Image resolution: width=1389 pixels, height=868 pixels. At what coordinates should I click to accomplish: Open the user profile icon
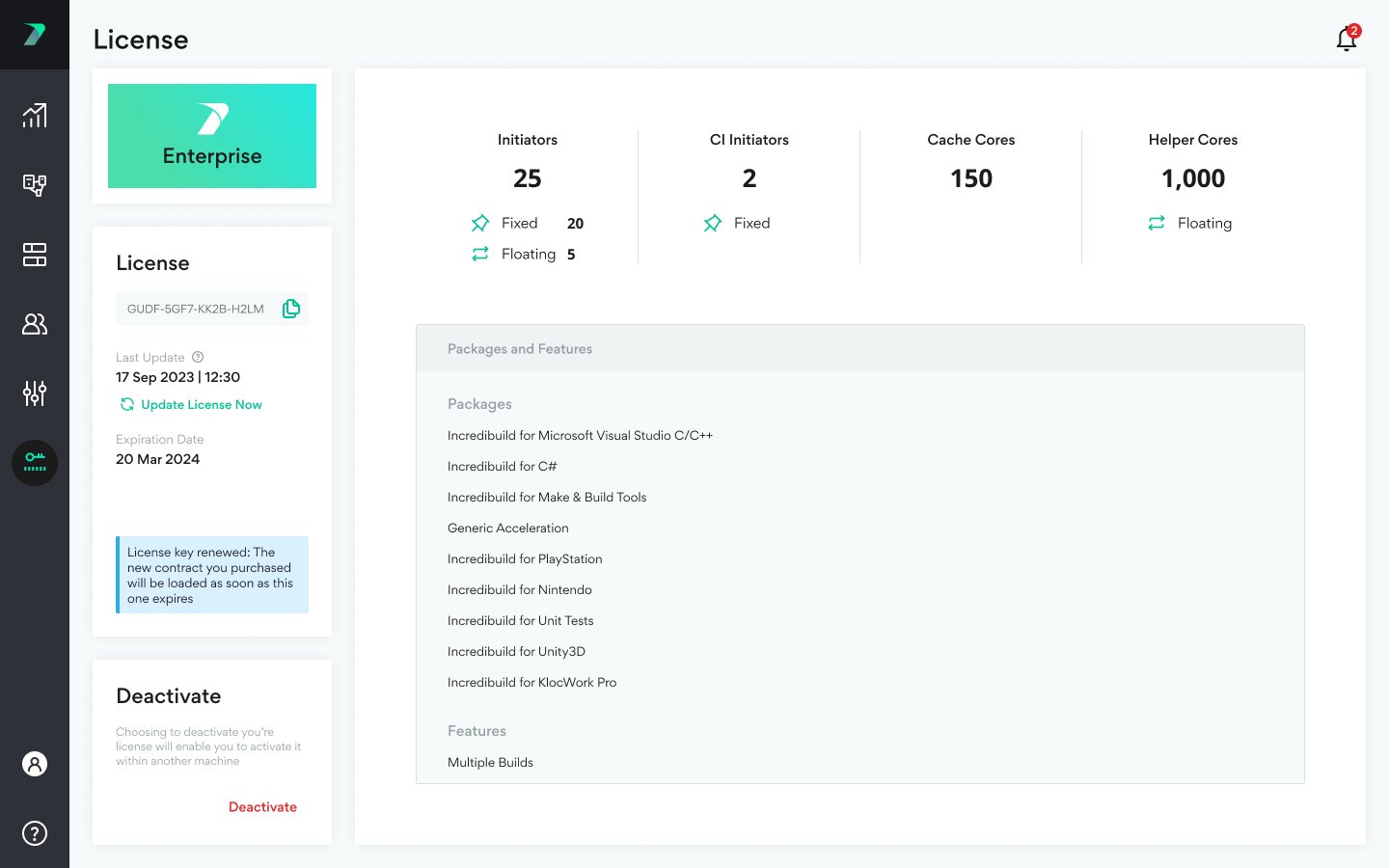[x=35, y=764]
